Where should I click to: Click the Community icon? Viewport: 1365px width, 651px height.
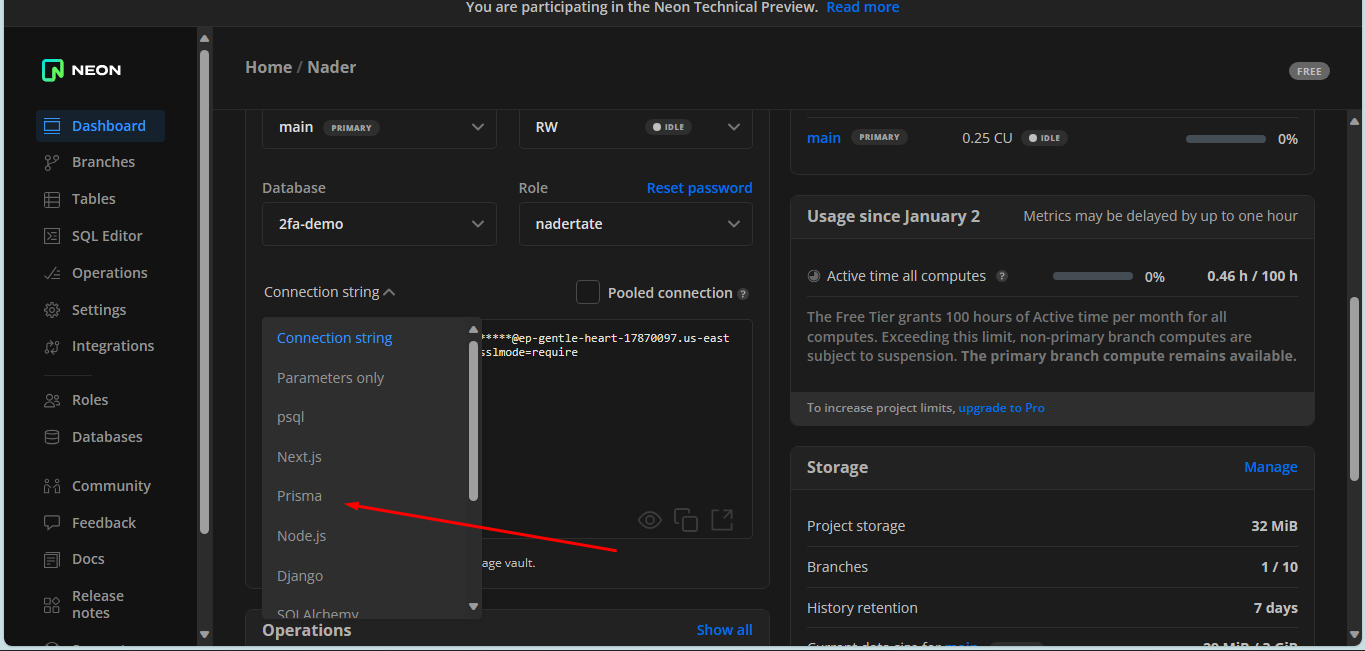pos(52,486)
